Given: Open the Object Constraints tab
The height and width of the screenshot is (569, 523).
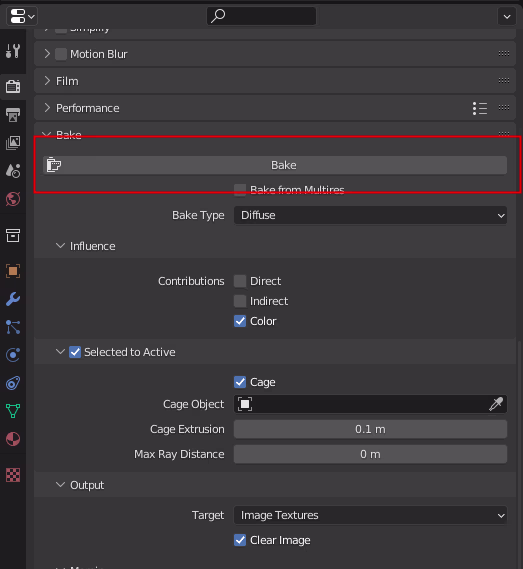Looking at the screenshot, I should coord(13,383).
